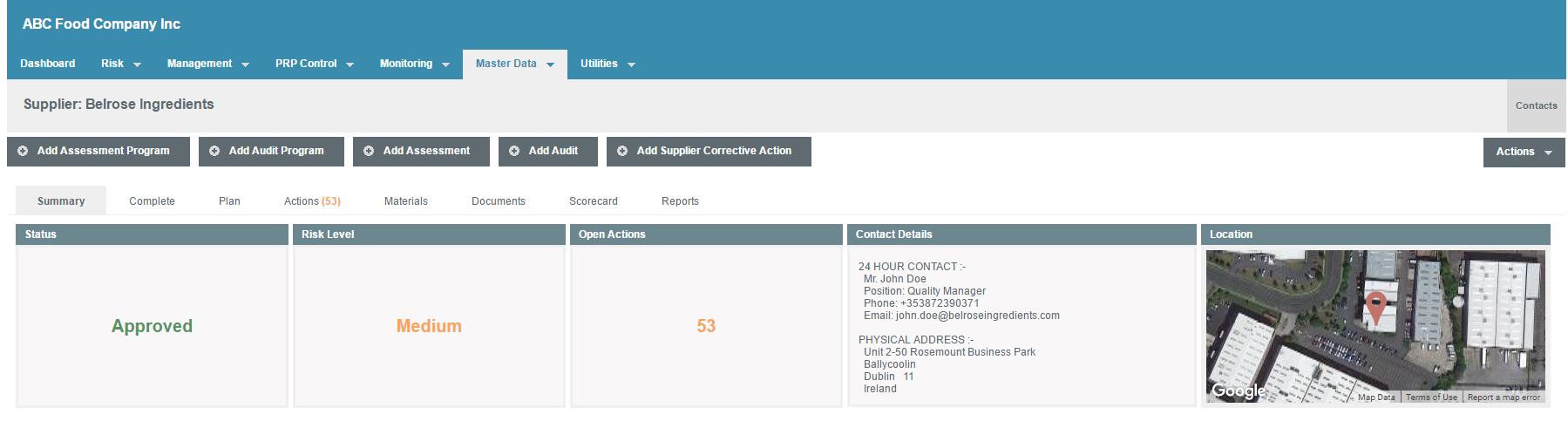1568x428 pixels.
Task: Switch to the Complete tab
Action: [152, 200]
